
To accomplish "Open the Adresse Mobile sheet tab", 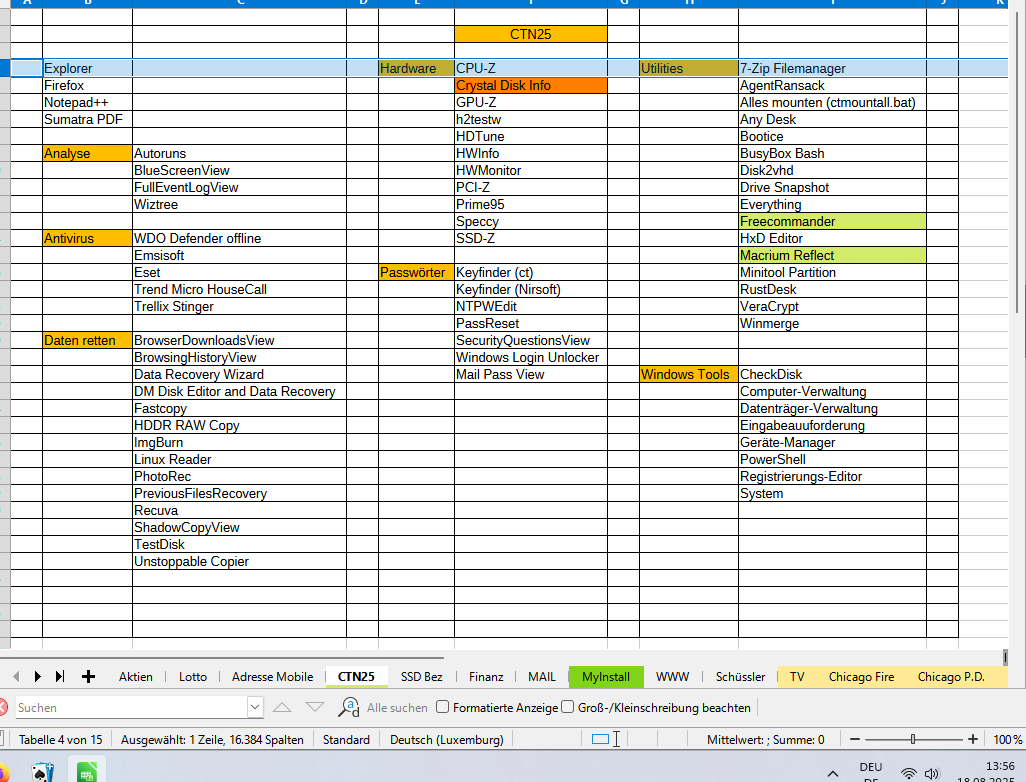I will click(272, 677).
